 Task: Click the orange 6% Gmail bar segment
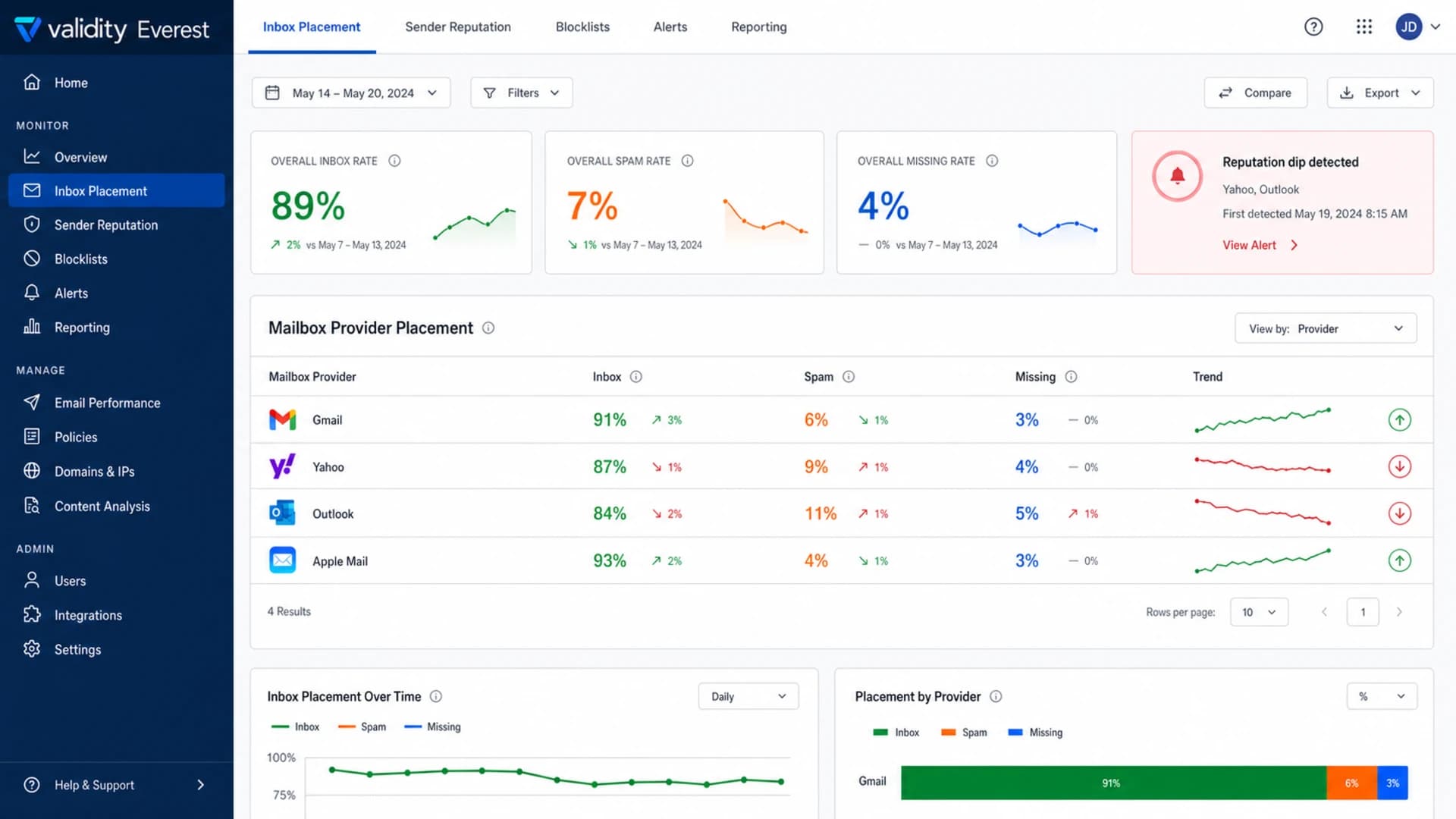pos(1352,783)
